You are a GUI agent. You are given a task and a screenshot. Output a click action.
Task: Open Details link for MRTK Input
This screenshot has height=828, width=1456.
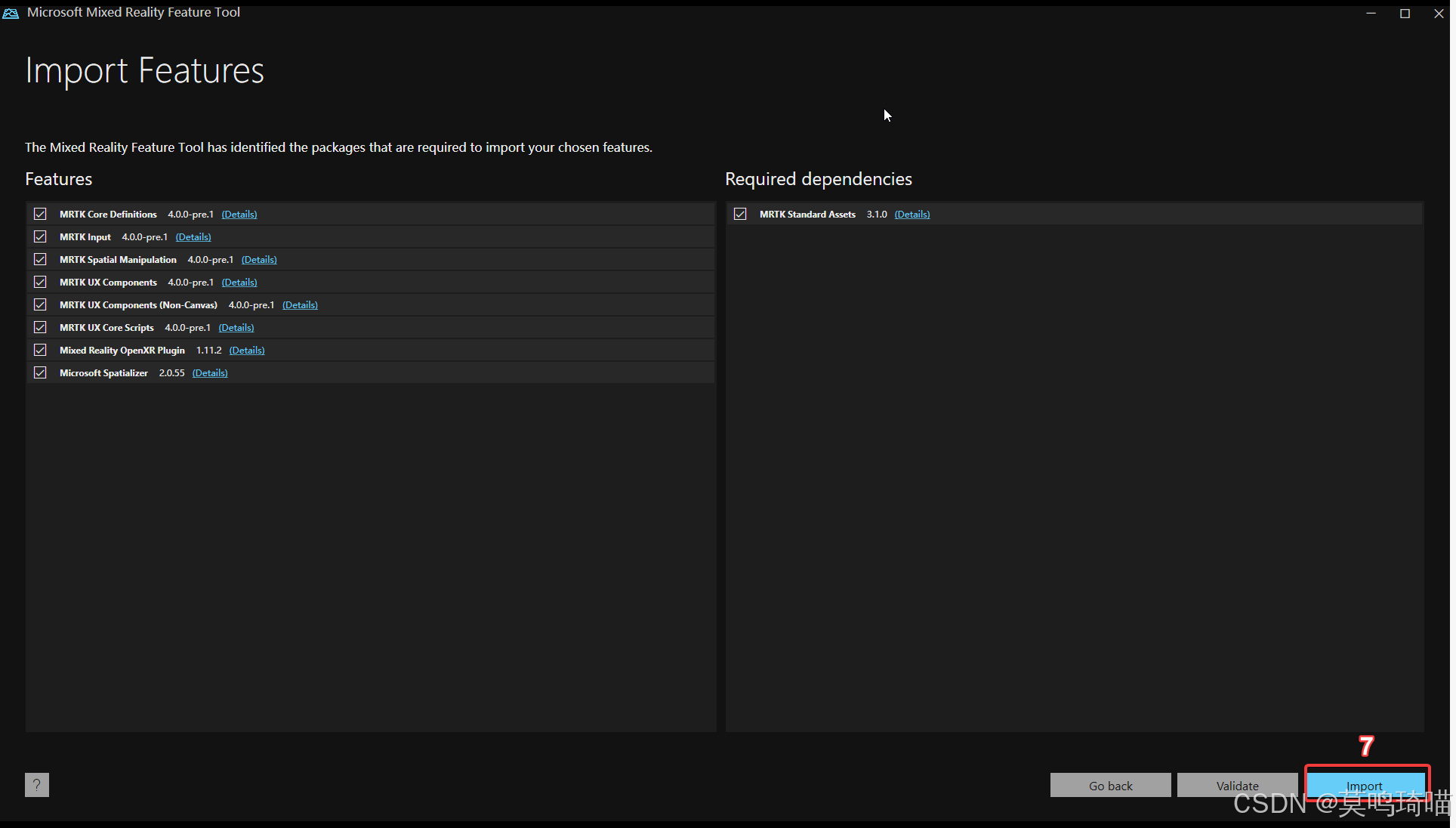(193, 237)
